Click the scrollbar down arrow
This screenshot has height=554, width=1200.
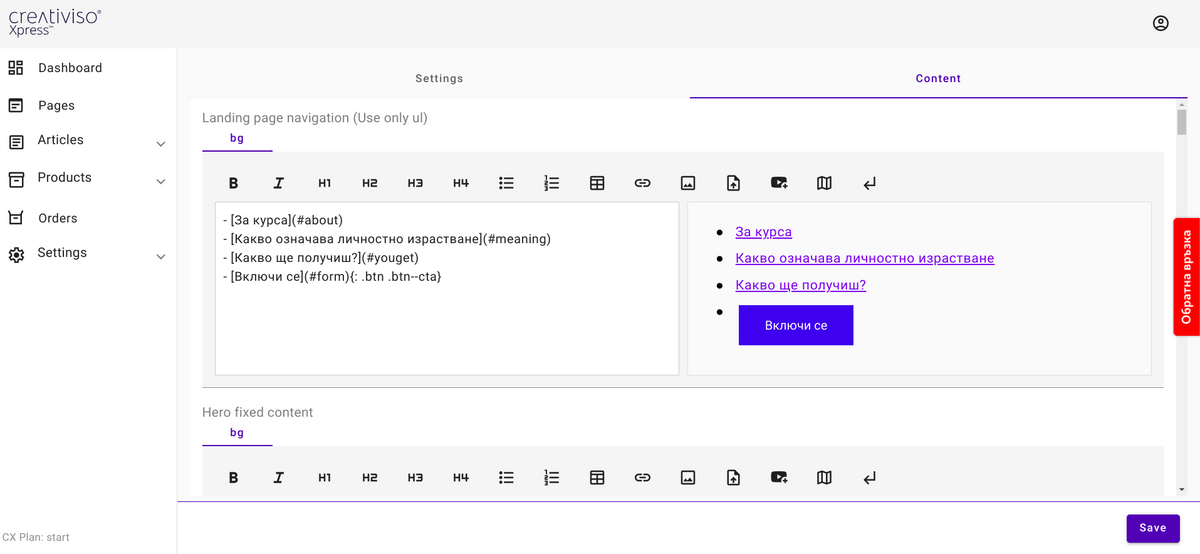click(x=1182, y=490)
